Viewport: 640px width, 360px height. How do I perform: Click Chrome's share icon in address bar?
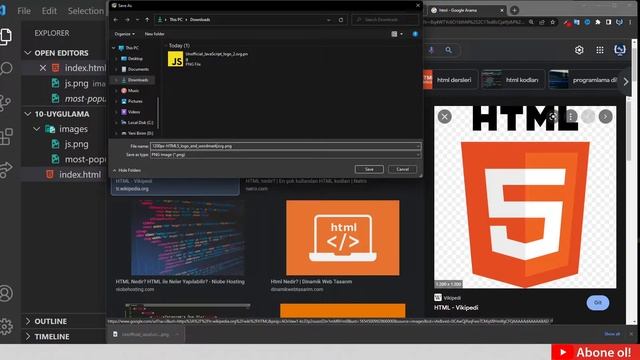pos(542,22)
